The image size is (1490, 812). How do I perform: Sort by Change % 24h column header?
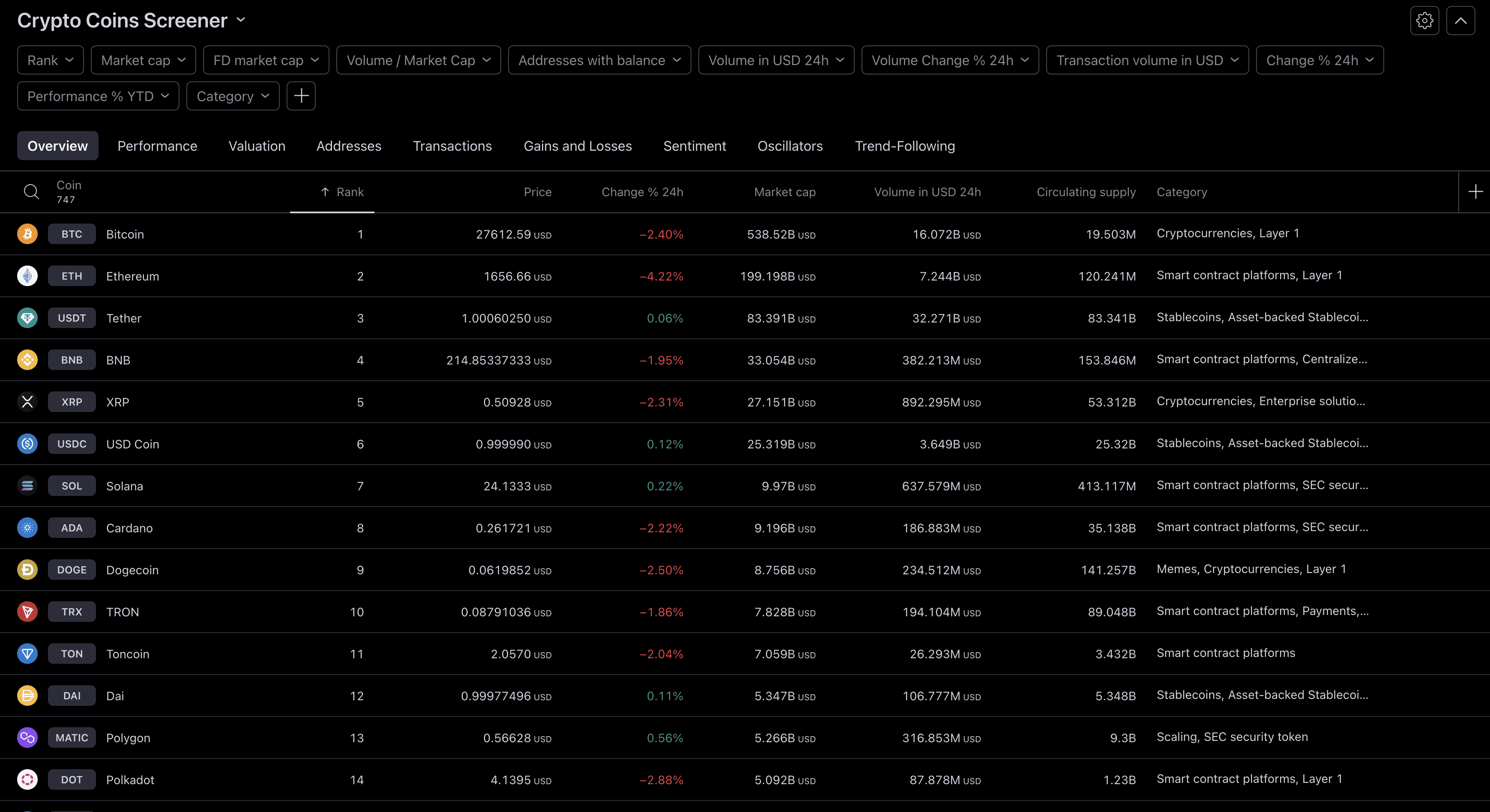coord(642,192)
